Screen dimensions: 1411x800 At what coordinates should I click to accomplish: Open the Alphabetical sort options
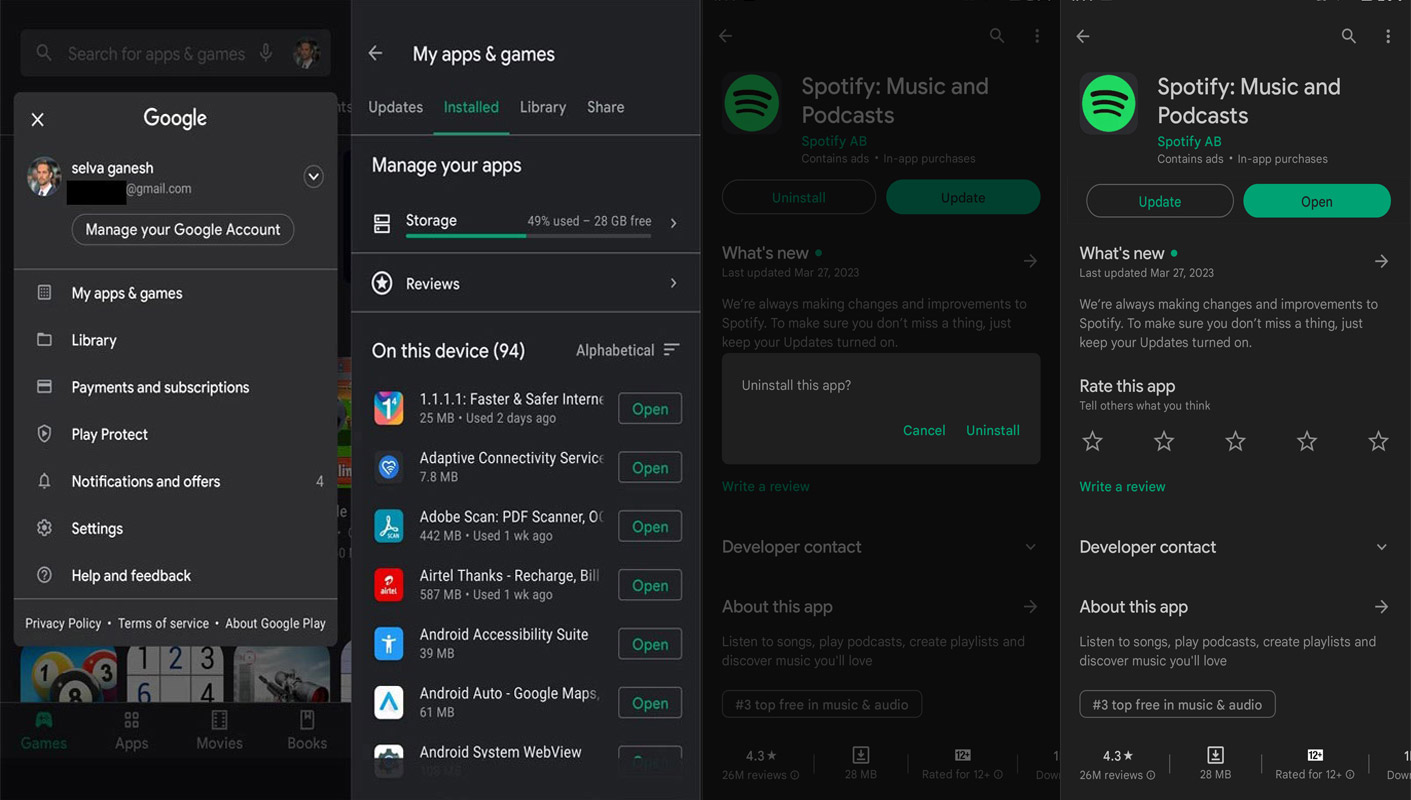coord(628,350)
